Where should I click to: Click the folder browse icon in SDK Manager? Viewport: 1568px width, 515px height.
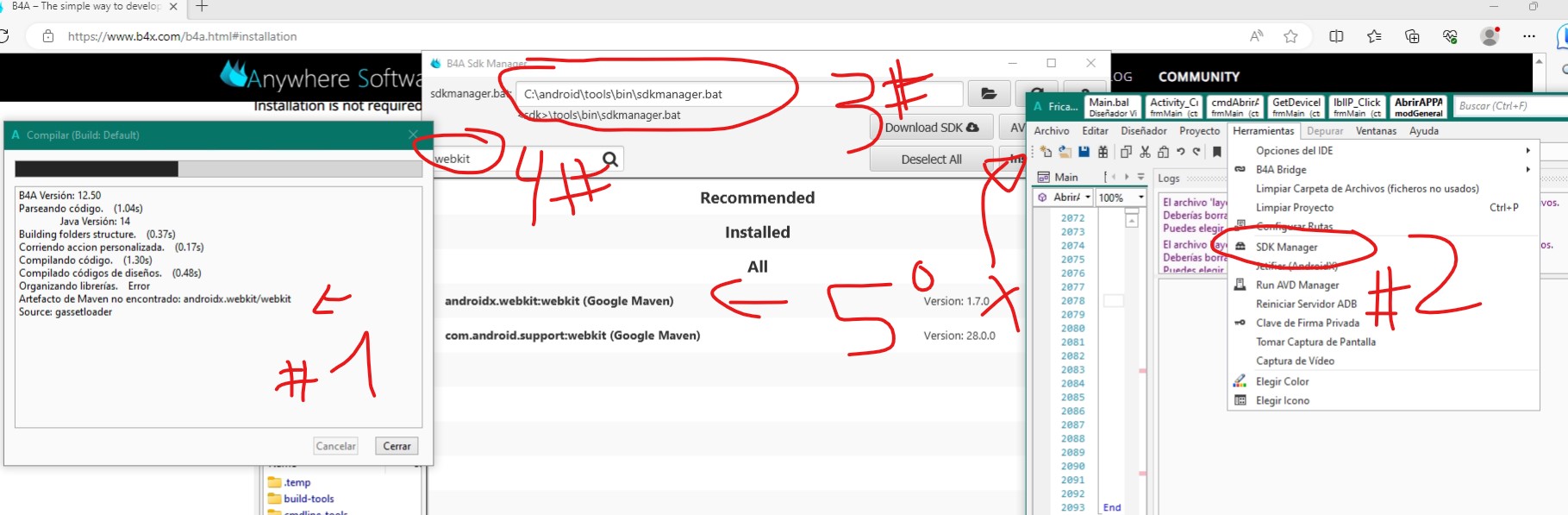coord(989,93)
